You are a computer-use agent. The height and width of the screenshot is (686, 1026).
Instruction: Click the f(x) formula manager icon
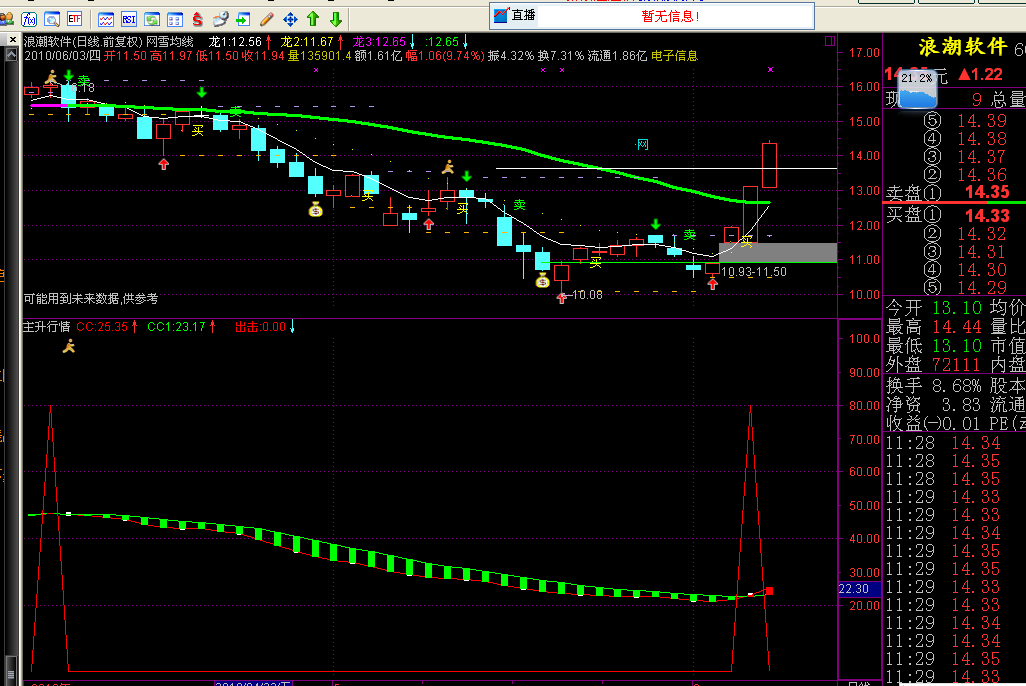coord(30,19)
